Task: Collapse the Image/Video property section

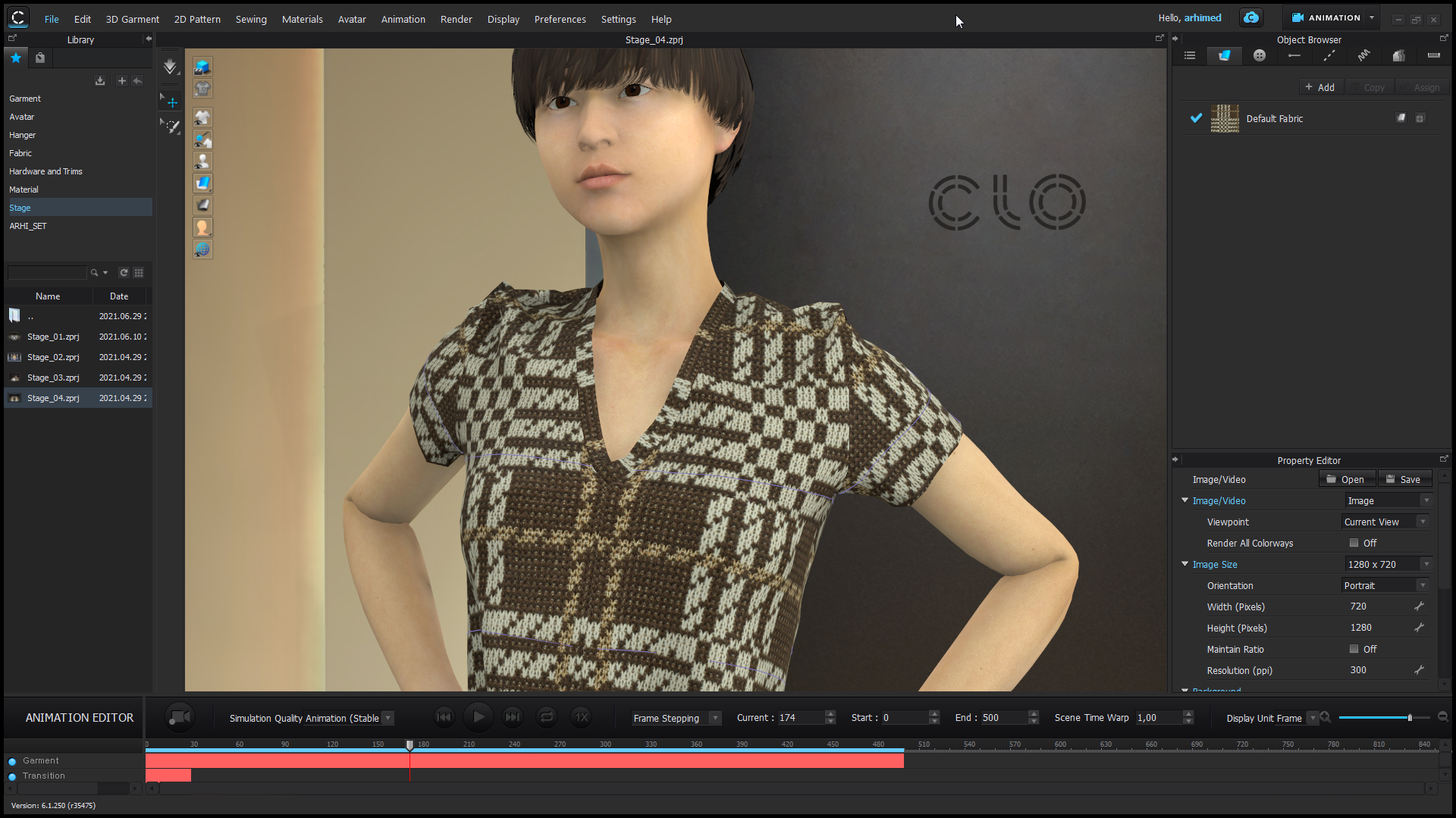Action: tap(1185, 500)
